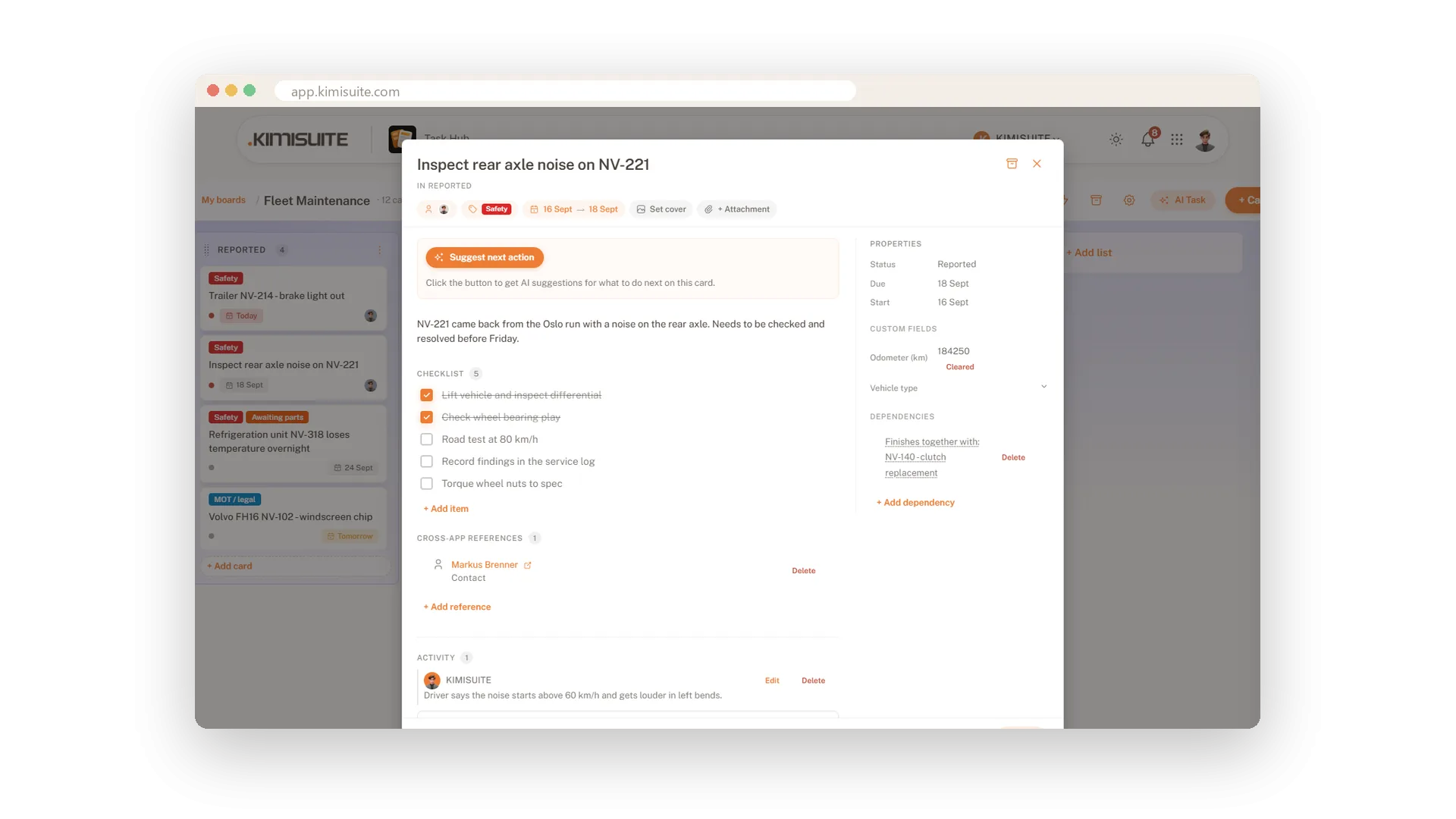Click the Odometer value 184250

[x=953, y=351]
